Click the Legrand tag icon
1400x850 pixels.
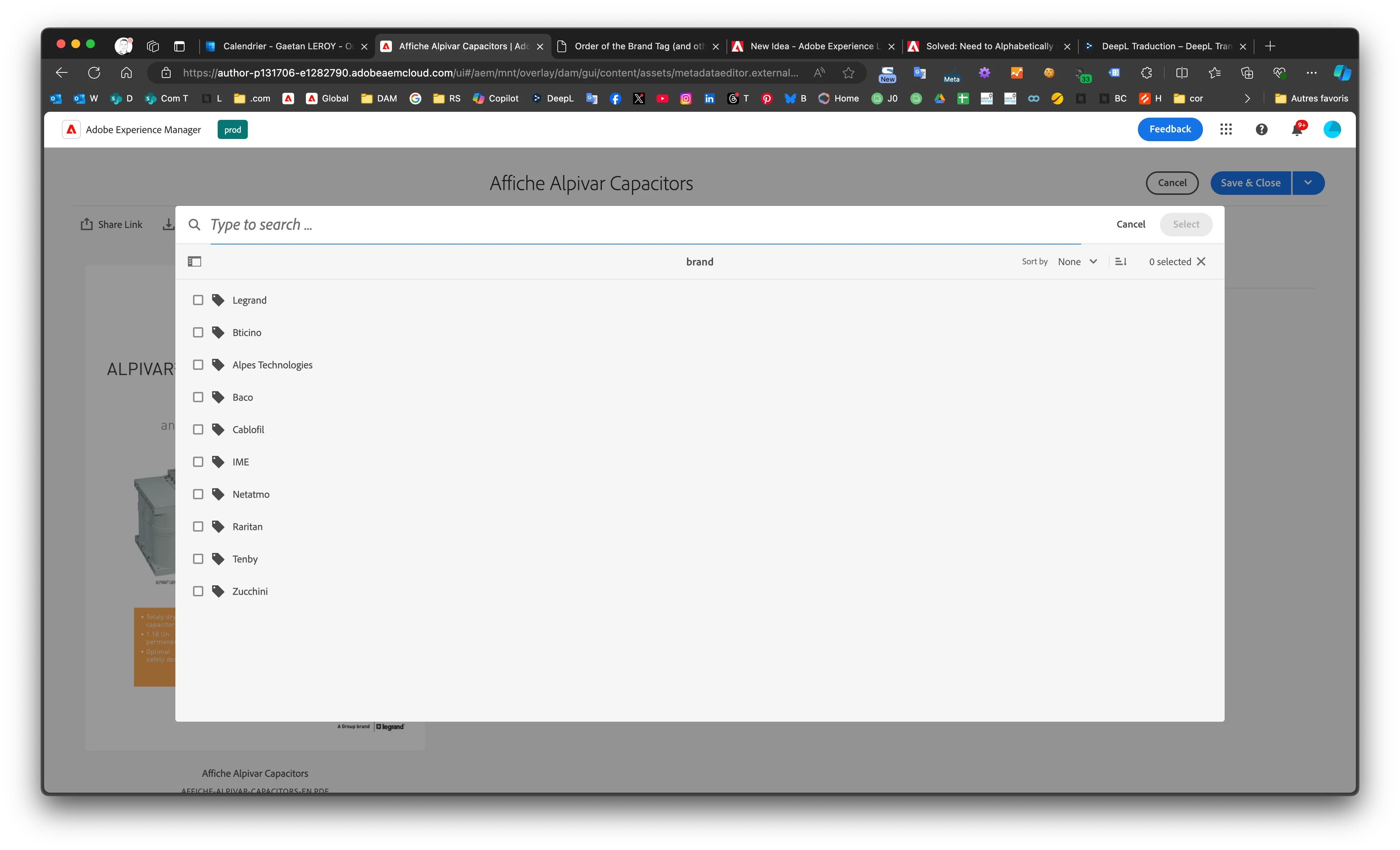[x=218, y=300]
